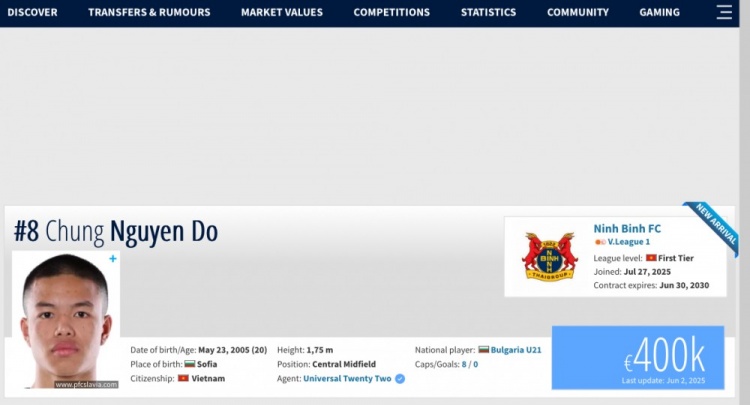
Task: Follow the Universal Twenty Two agent link
Action: [x=348, y=379]
